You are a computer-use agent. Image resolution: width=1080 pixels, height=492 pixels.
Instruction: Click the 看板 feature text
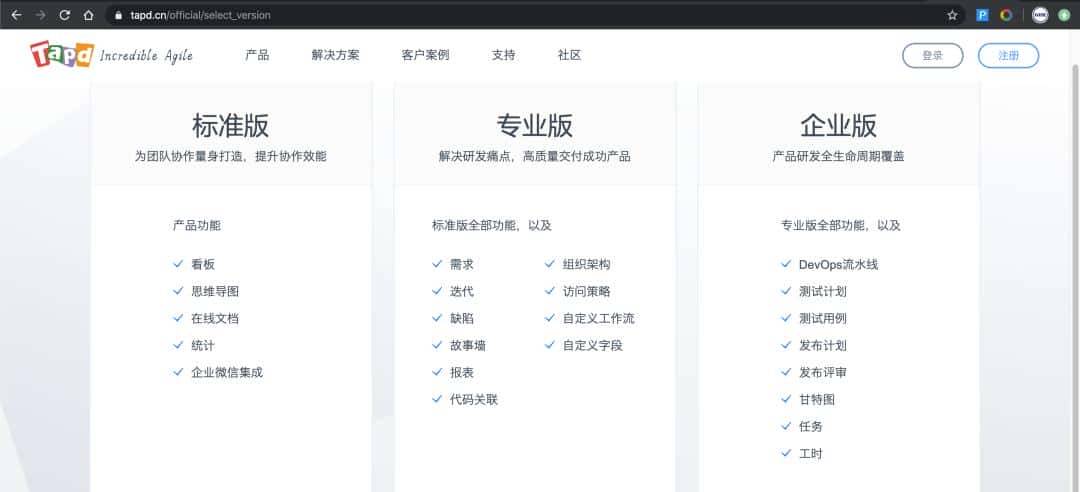point(203,265)
